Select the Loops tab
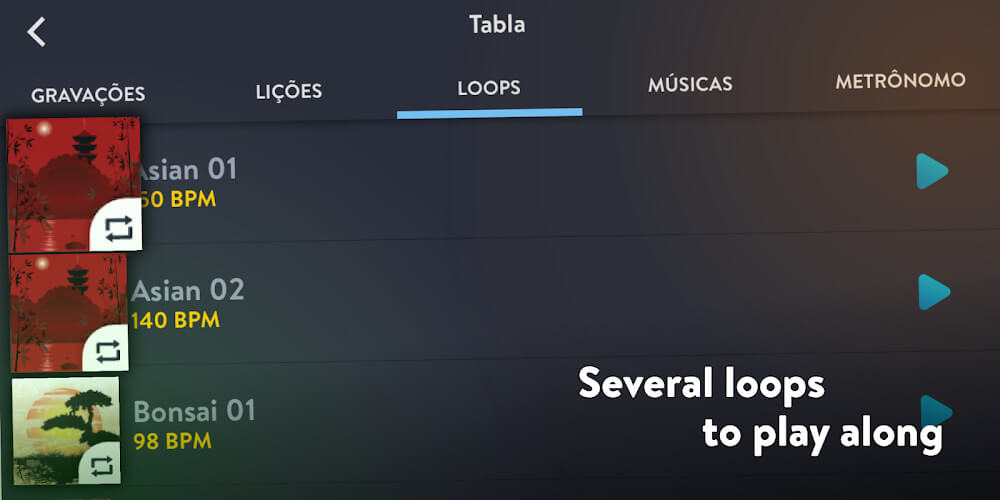The width and height of the screenshot is (1000, 500). click(489, 88)
